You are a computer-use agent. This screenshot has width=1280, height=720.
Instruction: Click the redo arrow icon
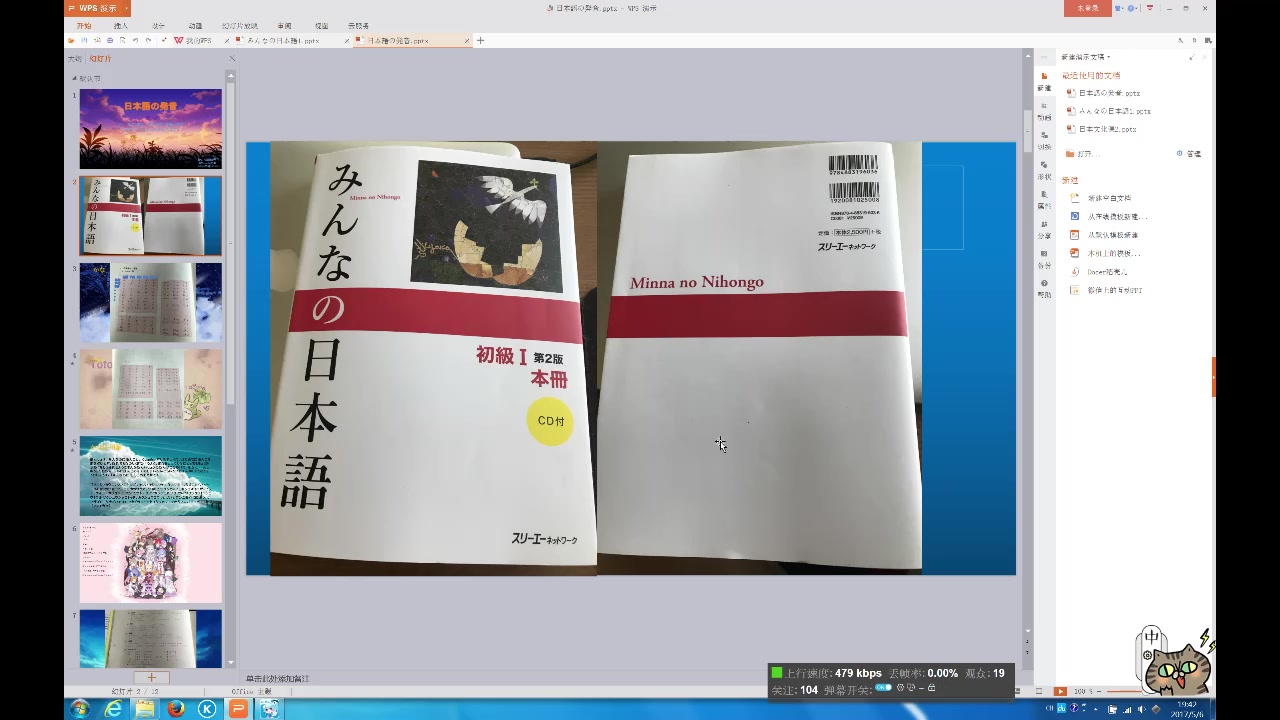148,41
